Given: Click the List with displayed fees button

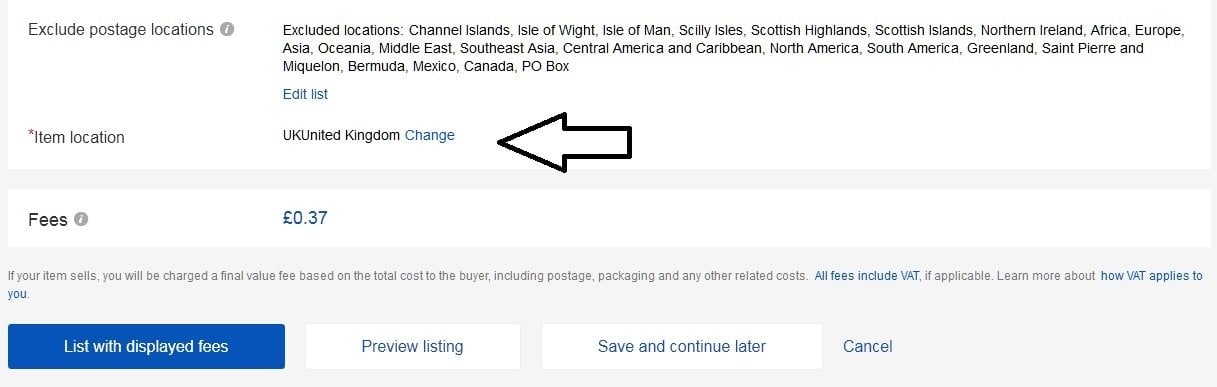Looking at the screenshot, I should pyautogui.click(x=146, y=346).
